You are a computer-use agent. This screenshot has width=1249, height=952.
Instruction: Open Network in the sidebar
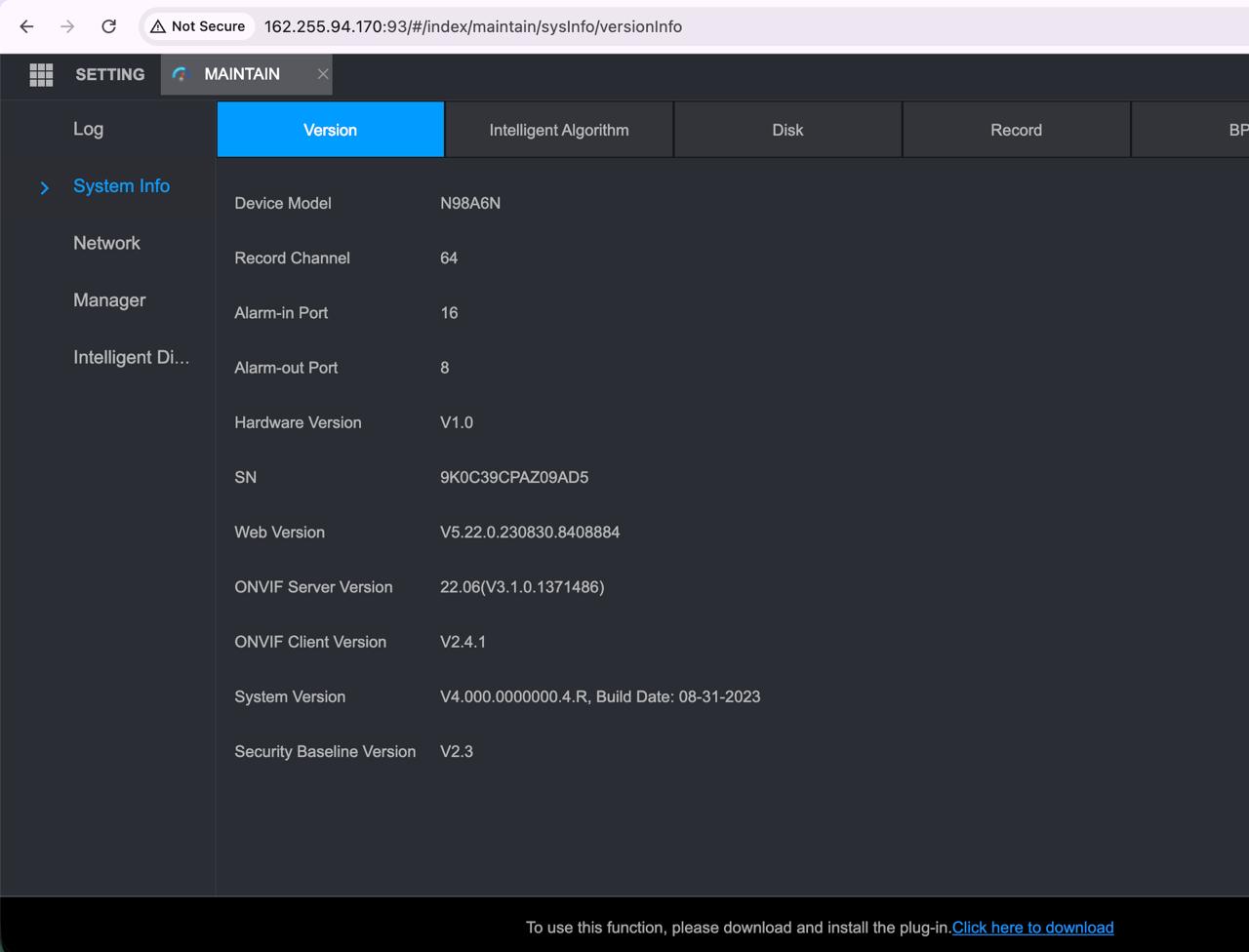(106, 243)
